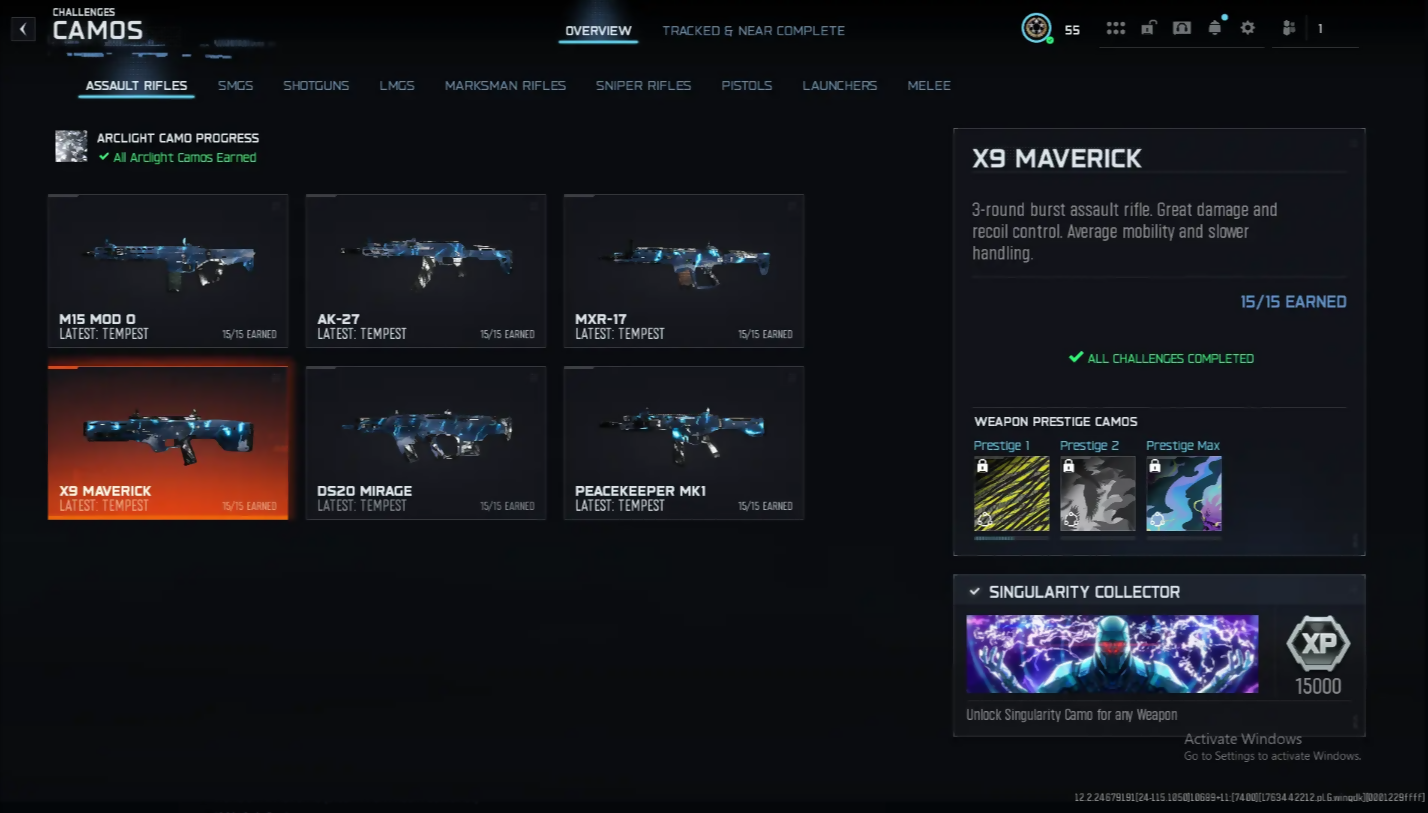Open the headset voice chat icon

pos(1182,28)
